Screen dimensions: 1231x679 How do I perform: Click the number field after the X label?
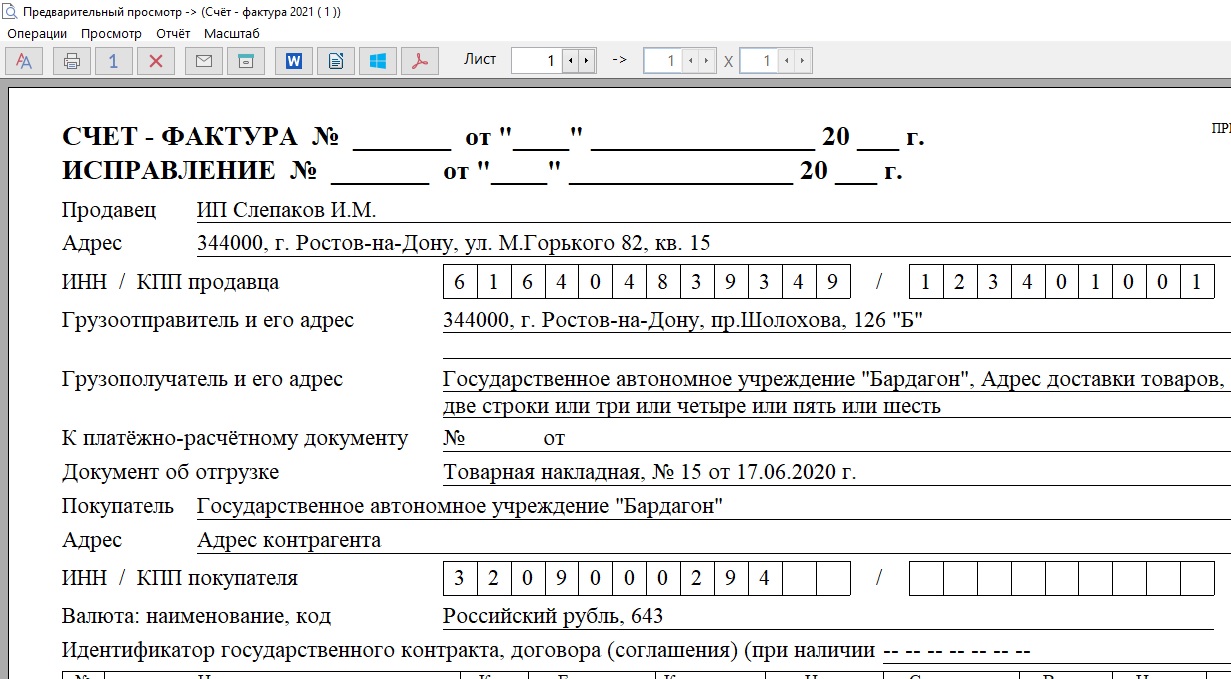758,61
